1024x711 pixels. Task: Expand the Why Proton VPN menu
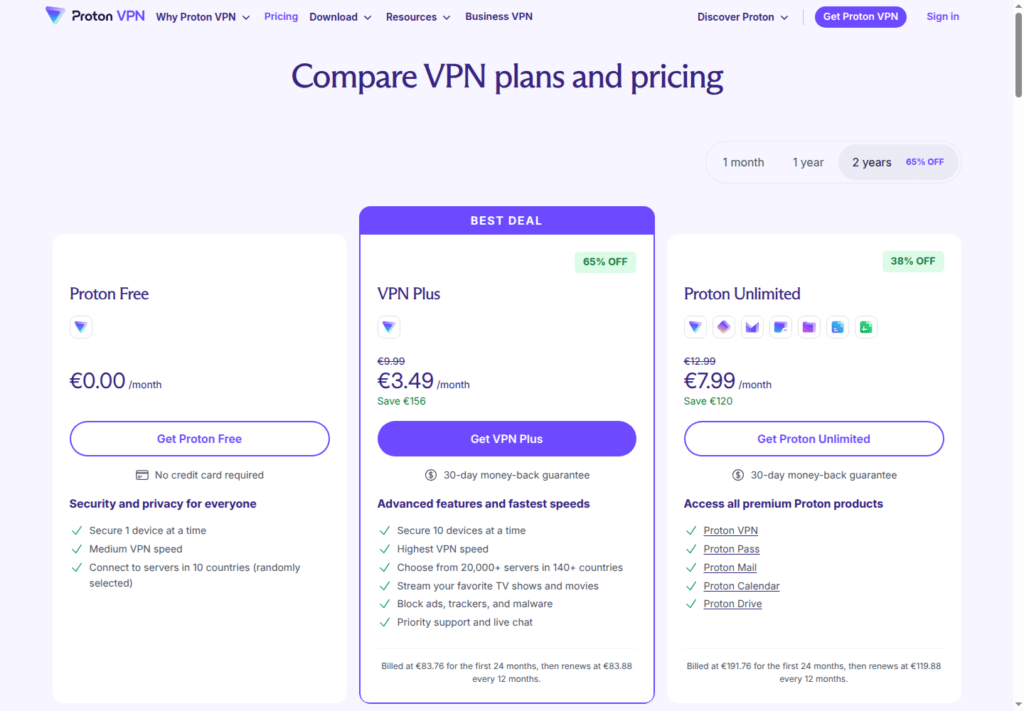click(x=202, y=17)
